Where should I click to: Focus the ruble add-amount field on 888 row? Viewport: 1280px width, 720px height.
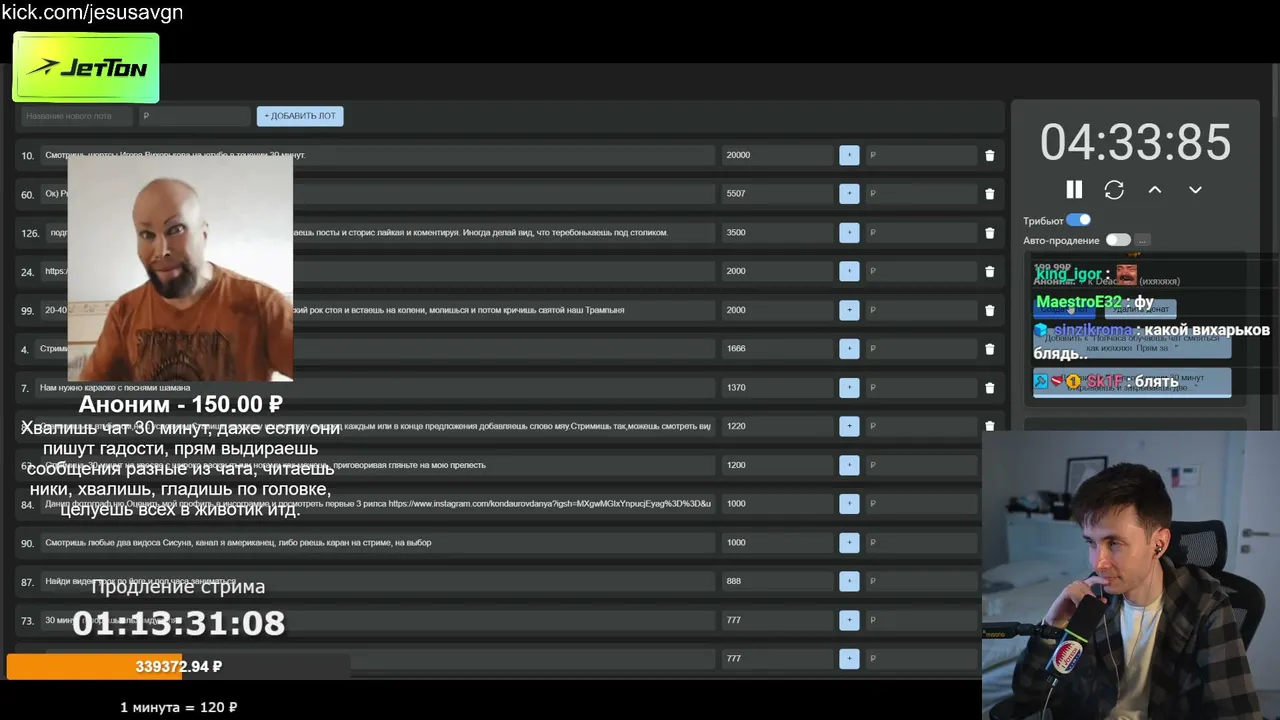pyautogui.click(x=921, y=581)
